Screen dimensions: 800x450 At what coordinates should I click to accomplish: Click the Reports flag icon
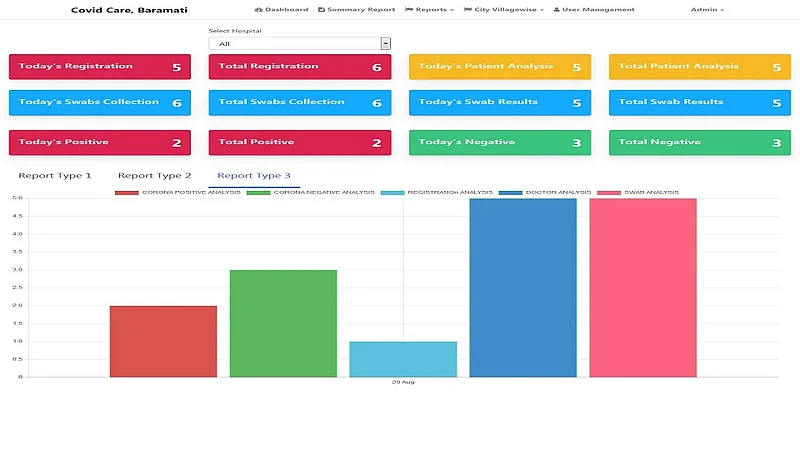coord(409,10)
